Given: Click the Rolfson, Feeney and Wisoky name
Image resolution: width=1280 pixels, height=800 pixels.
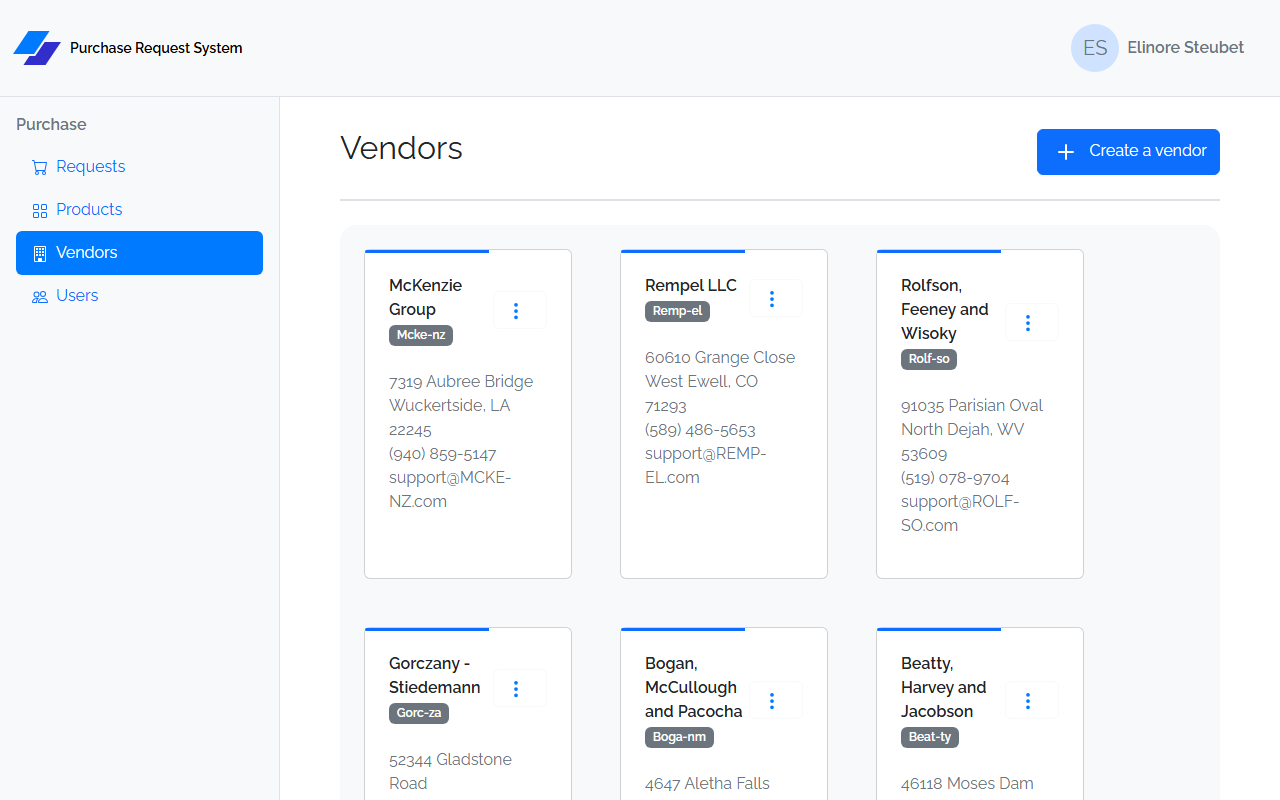Looking at the screenshot, I should 945,310.
